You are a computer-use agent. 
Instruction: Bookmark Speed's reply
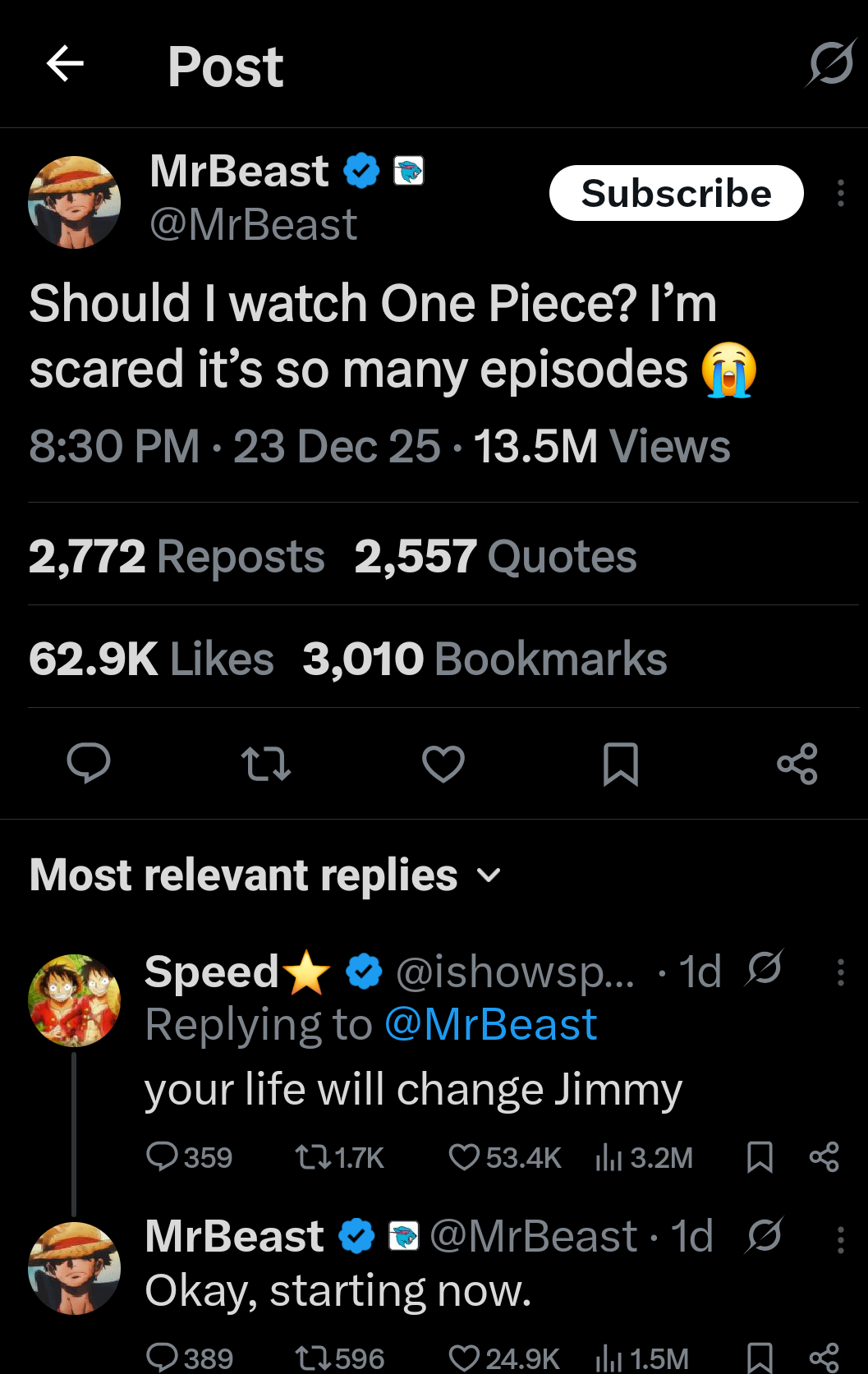(x=760, y=1157)
